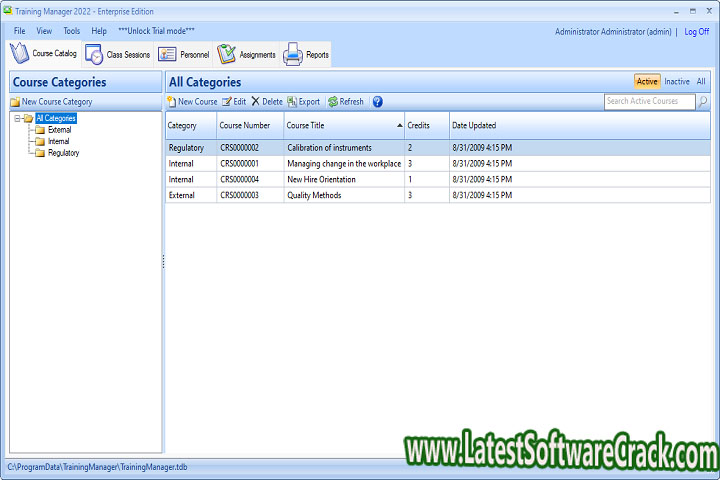Sort by Credits column header
The width and height of the screenshot is (720, 480).
[x=427, y=125]
